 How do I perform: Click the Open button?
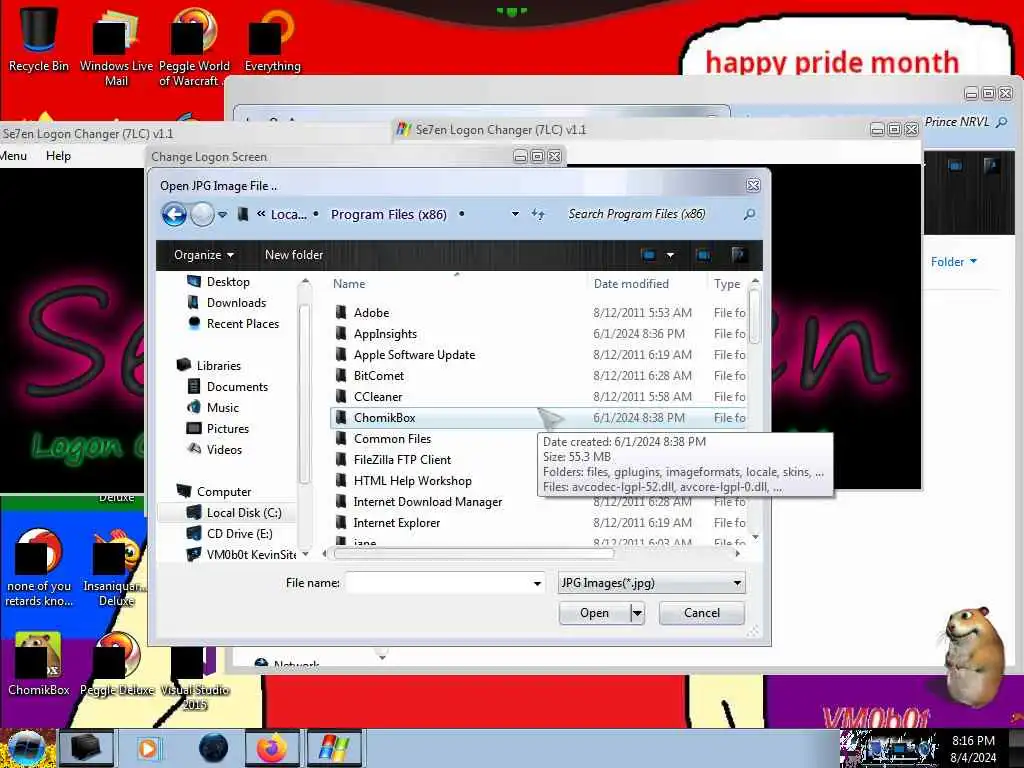pyautogui.click(x=594, y=613)
